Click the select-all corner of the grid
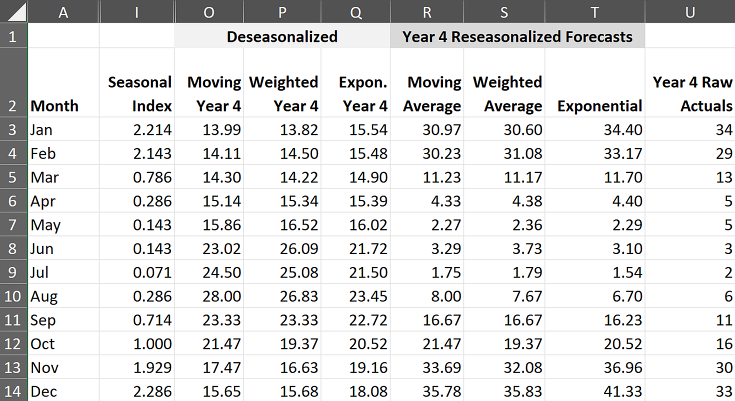Screen dimensions: 735x401 [13, 12]
